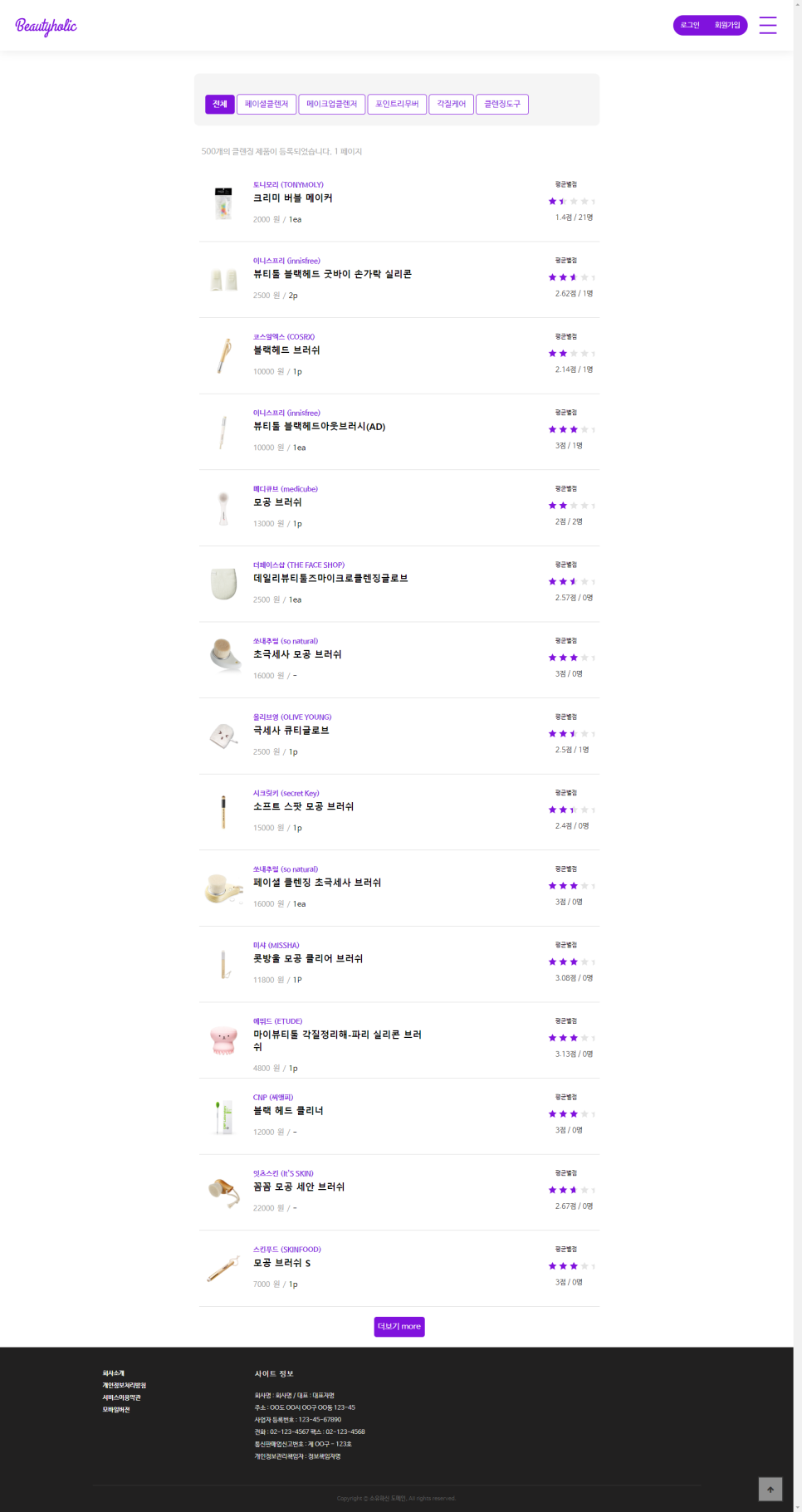802x1512 pixels.
Task: Select the 클렌징도구 tab
Action: tap(502, 104)
